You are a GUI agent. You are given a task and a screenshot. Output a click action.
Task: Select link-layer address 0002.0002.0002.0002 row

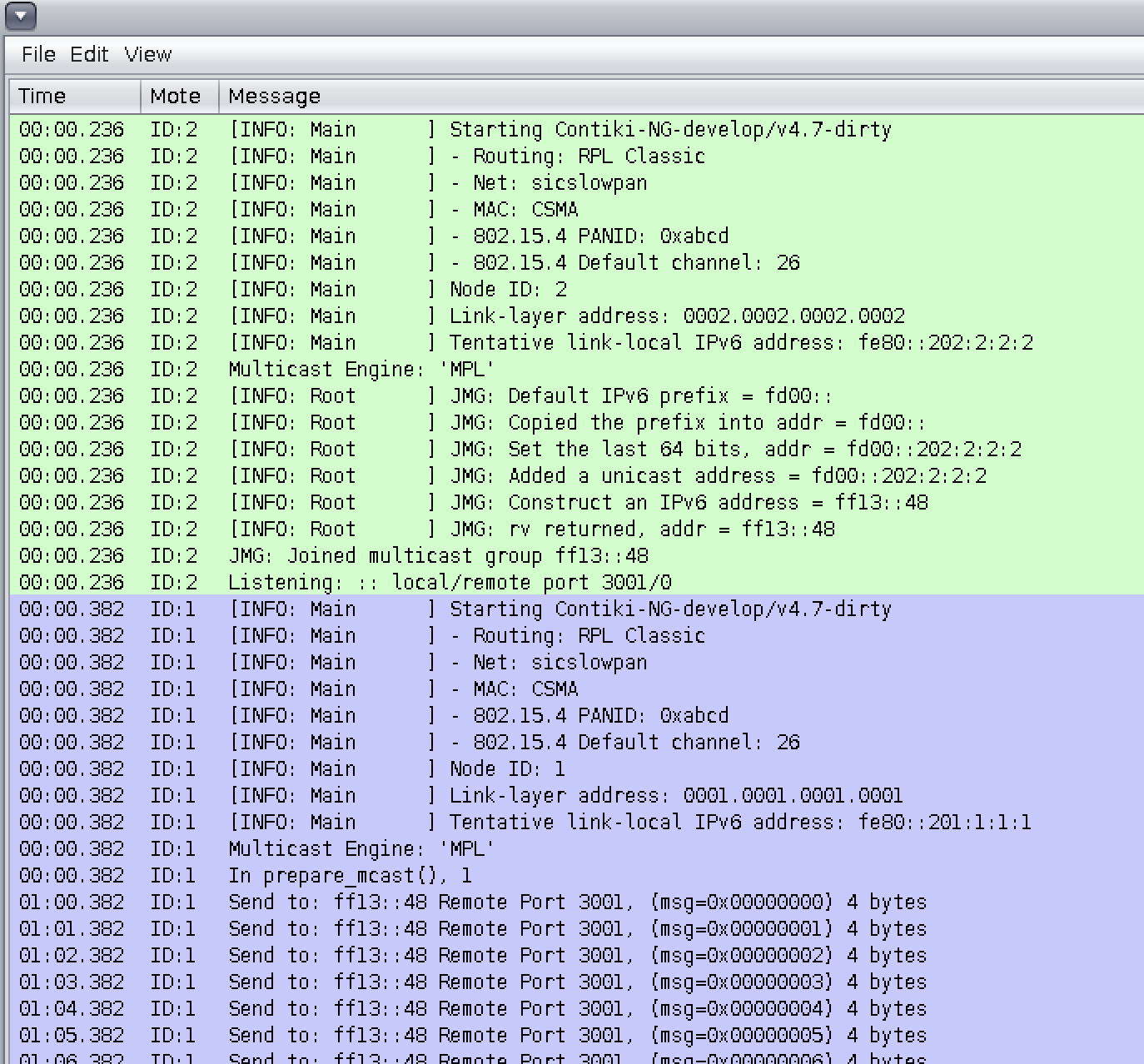tap(577, 316)
